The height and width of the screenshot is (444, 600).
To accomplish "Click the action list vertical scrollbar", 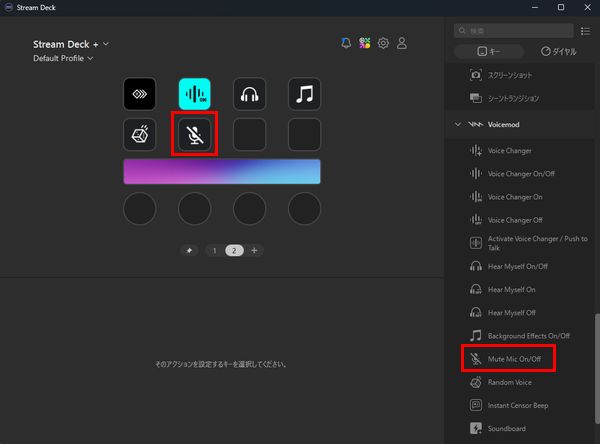I will click(x=597, y=369).
